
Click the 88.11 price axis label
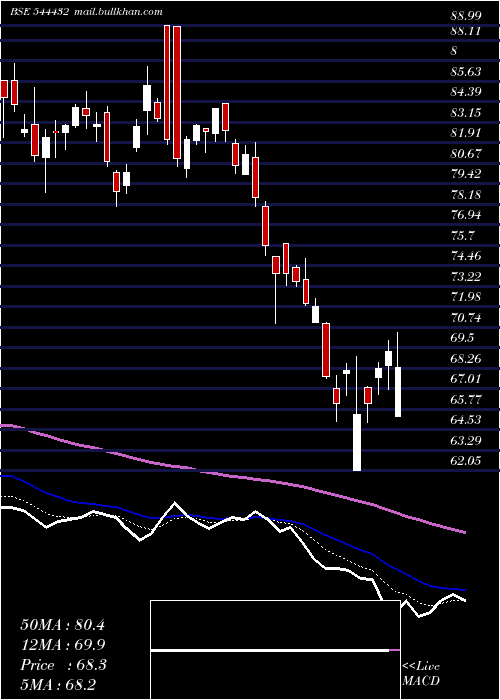click(466, 31)
